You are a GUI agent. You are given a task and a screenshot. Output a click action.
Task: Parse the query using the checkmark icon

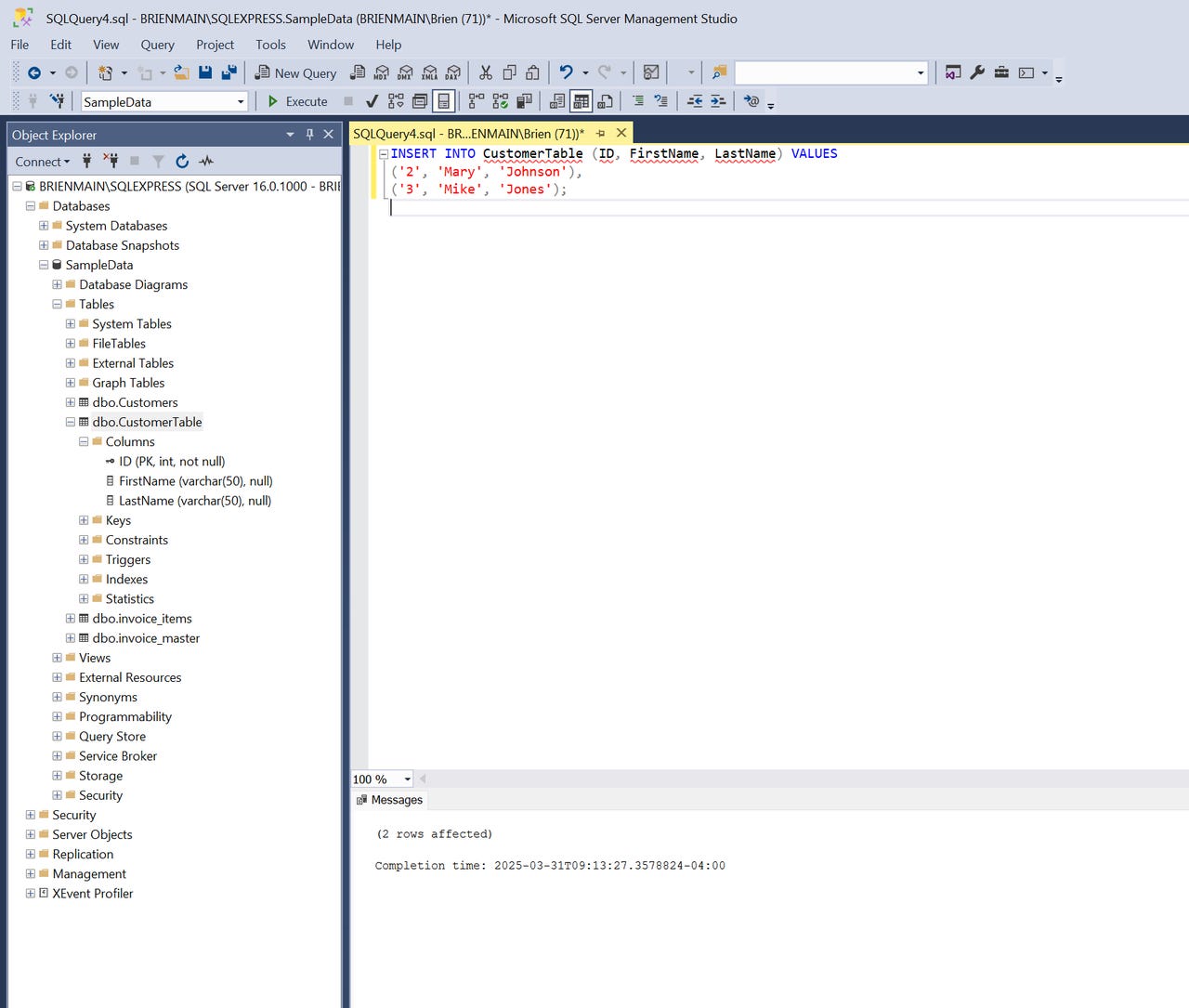click(x=372, y=101)
